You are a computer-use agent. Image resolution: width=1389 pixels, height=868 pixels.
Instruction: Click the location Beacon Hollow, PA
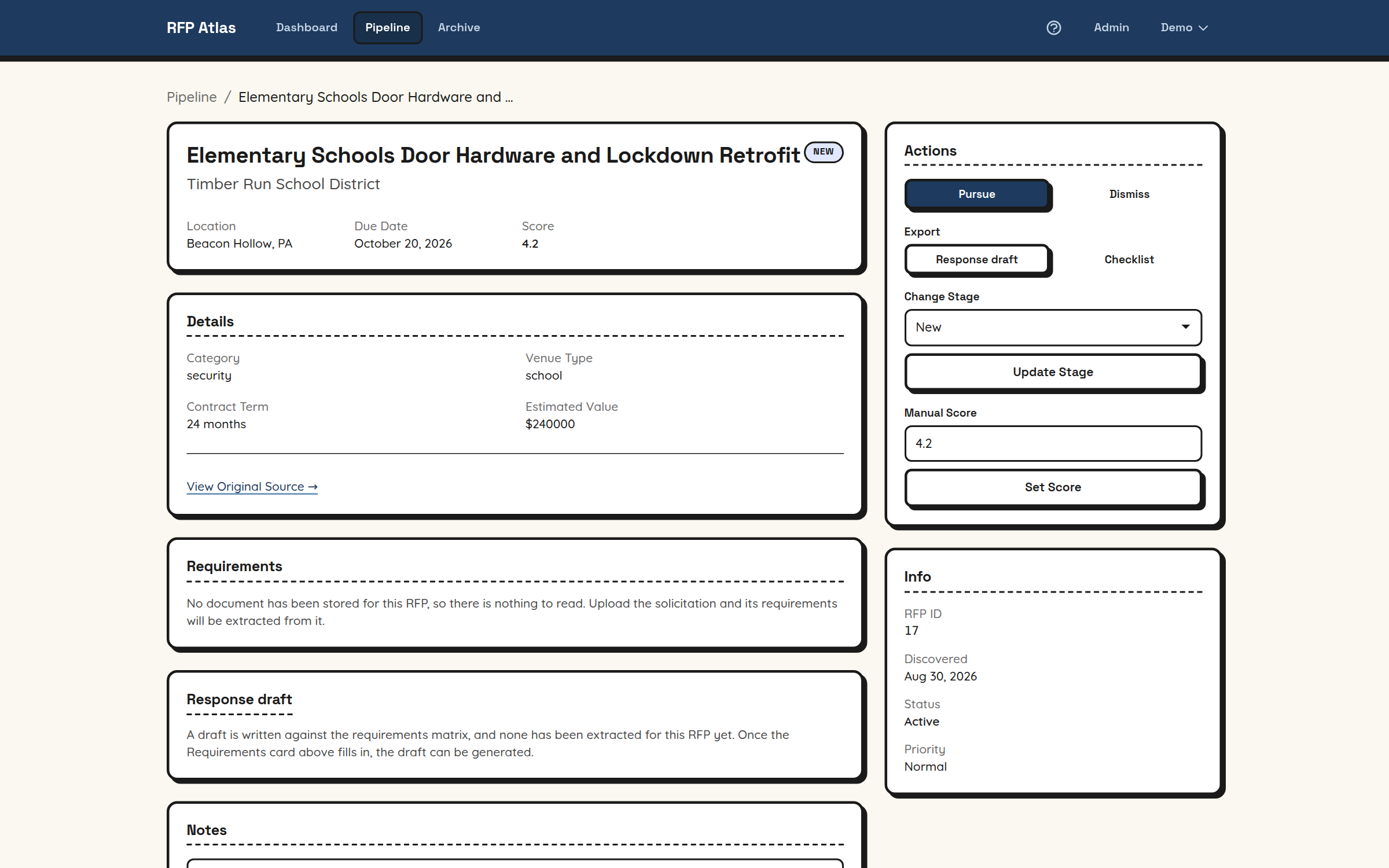[240, 244]
